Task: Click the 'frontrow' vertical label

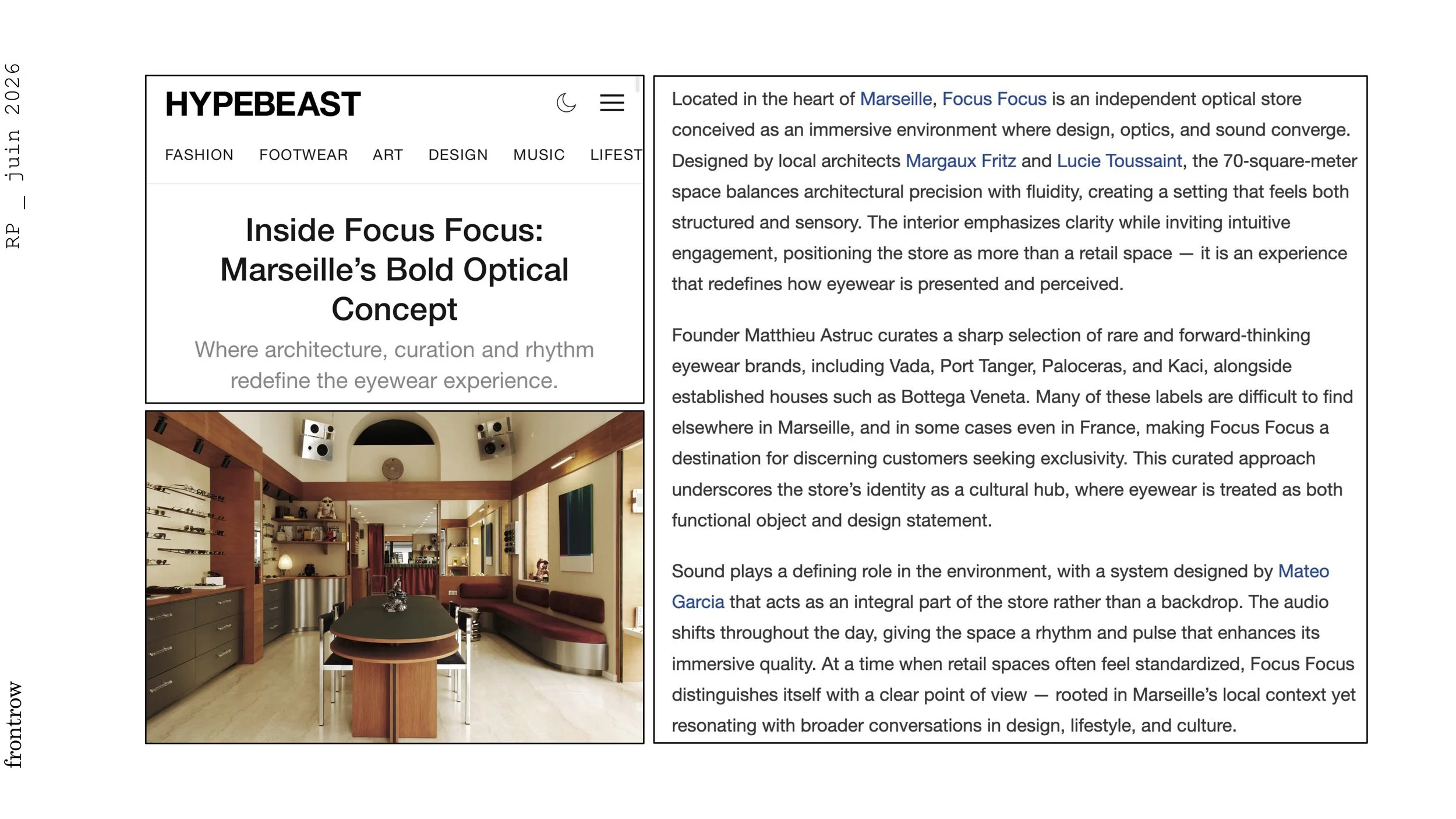Action: coord(13,724)
